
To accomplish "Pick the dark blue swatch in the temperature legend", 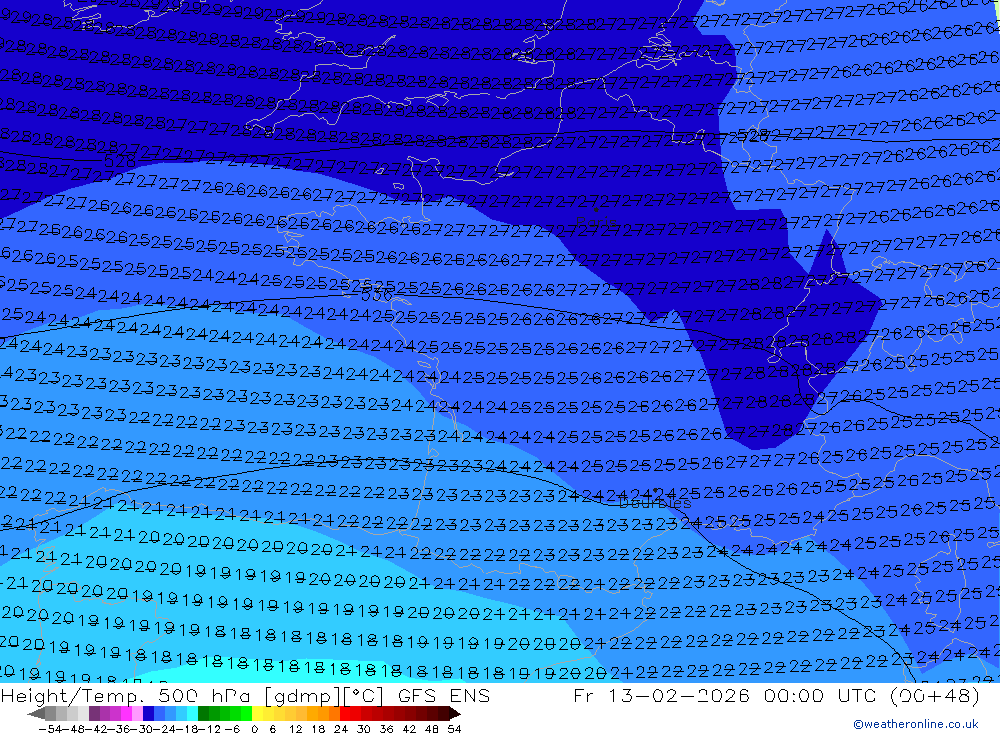I will [x=148, y=713].
